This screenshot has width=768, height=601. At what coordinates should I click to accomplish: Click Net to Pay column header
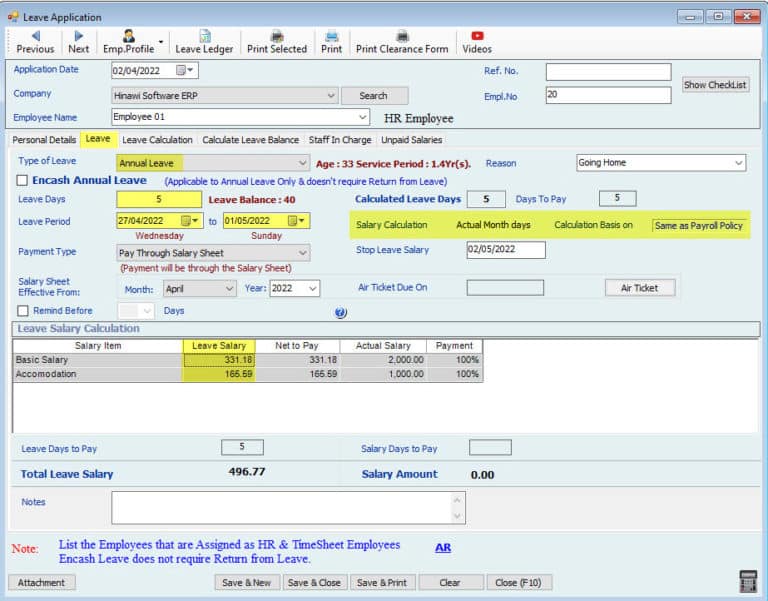tap(297, 346)
